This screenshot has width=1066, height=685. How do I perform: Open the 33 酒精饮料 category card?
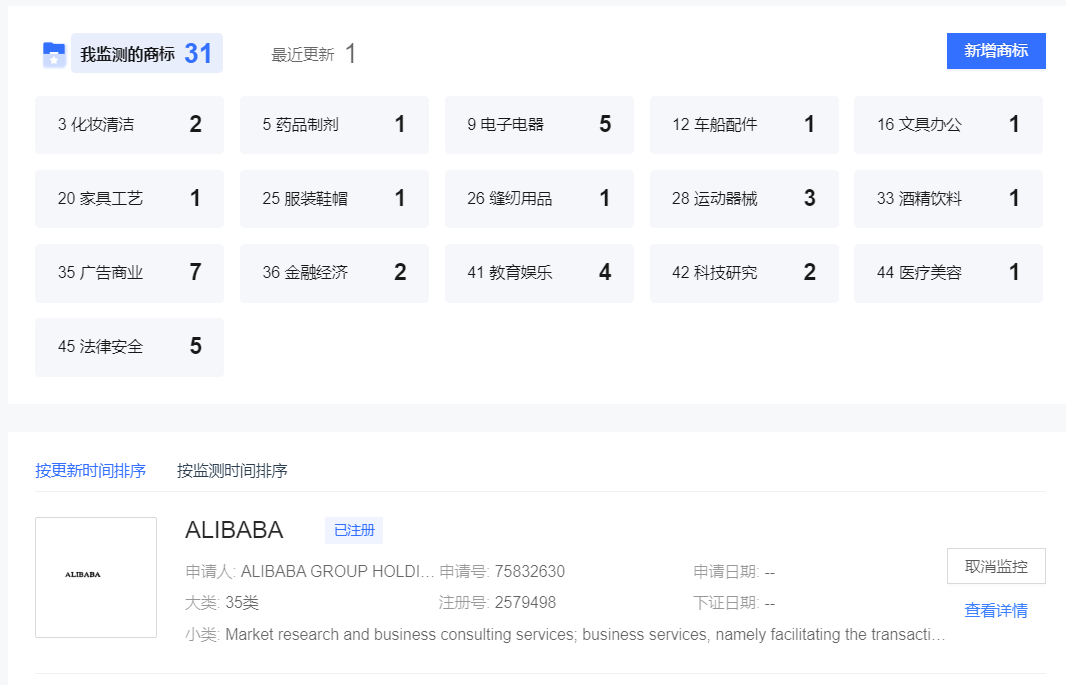[948, 198]
